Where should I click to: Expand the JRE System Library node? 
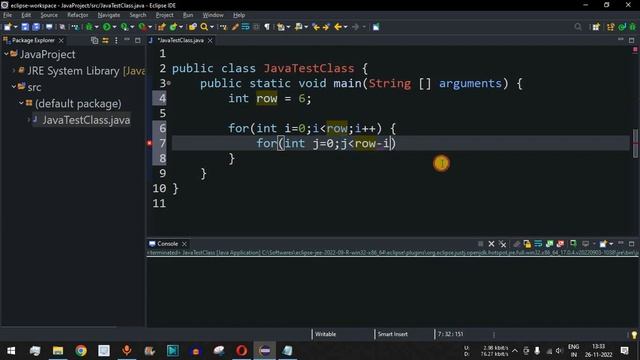(x=13, y=70)
